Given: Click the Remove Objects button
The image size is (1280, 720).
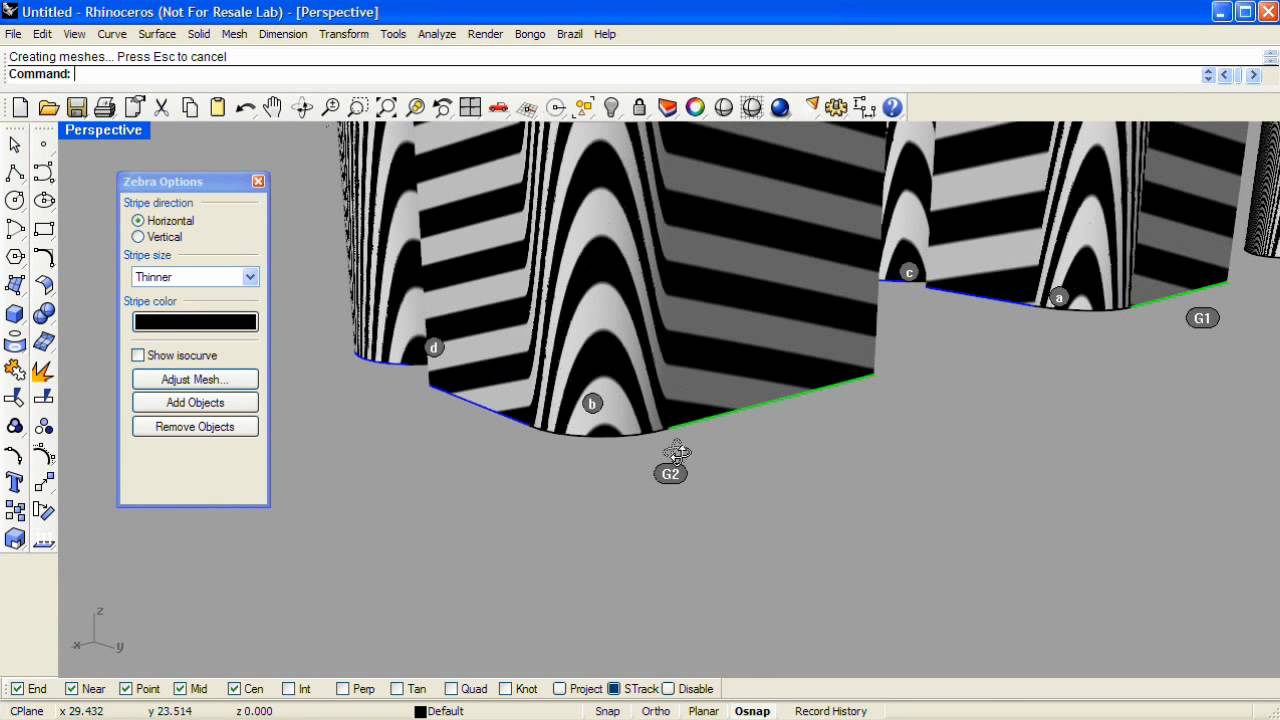Looking at the screenshot, I should click(x=195, y=427).
